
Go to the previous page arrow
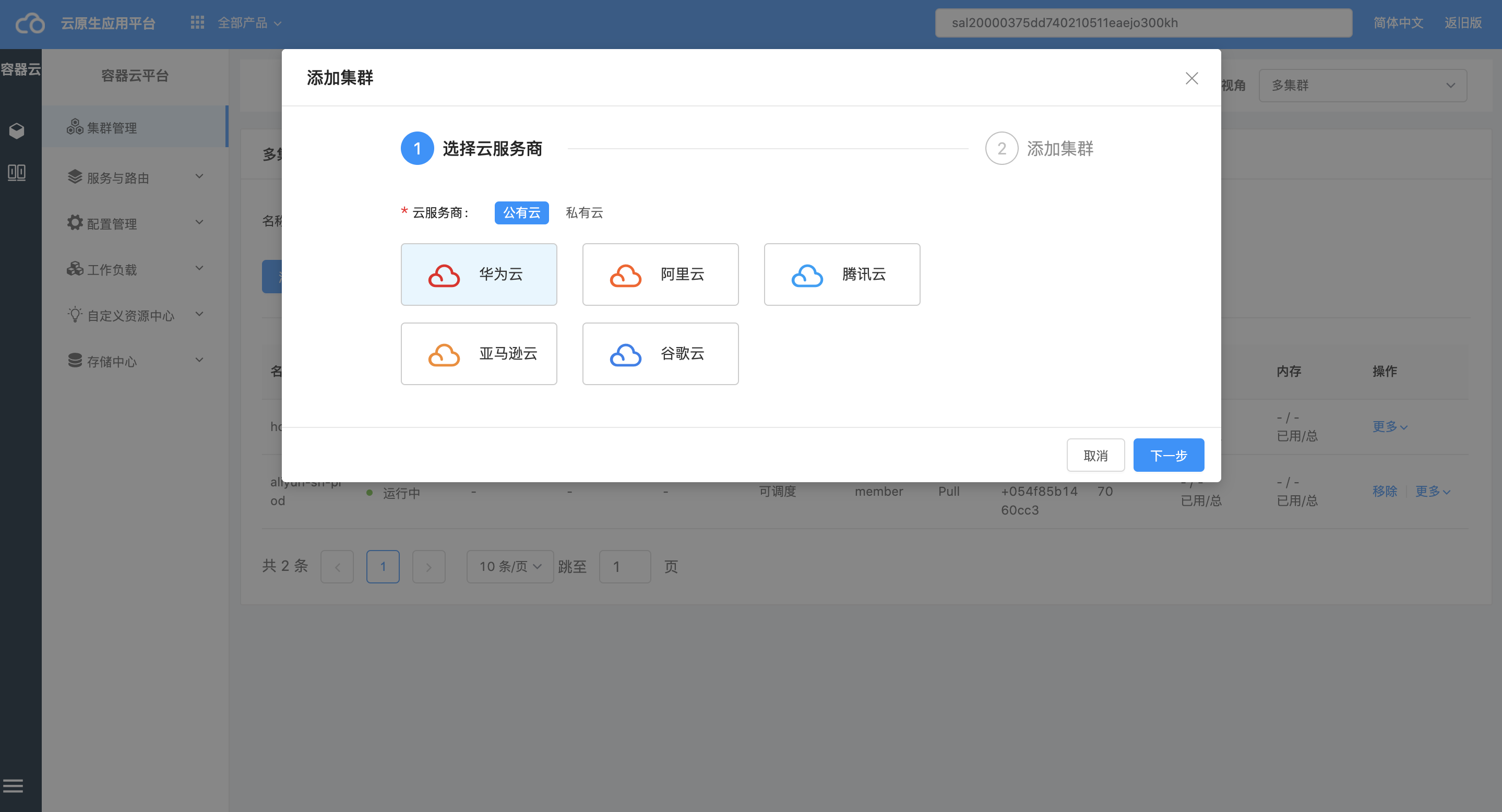337,567
